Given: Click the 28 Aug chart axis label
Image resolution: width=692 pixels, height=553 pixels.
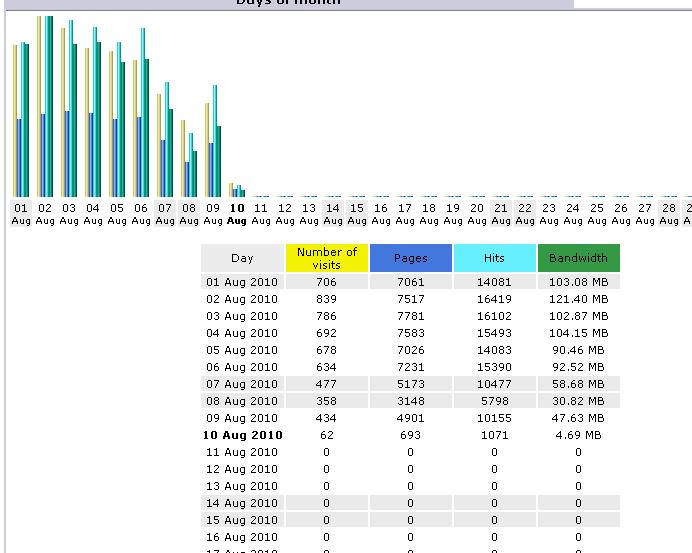Looking at the screenshot, I should pyautogui.click(x=669, y=214).
